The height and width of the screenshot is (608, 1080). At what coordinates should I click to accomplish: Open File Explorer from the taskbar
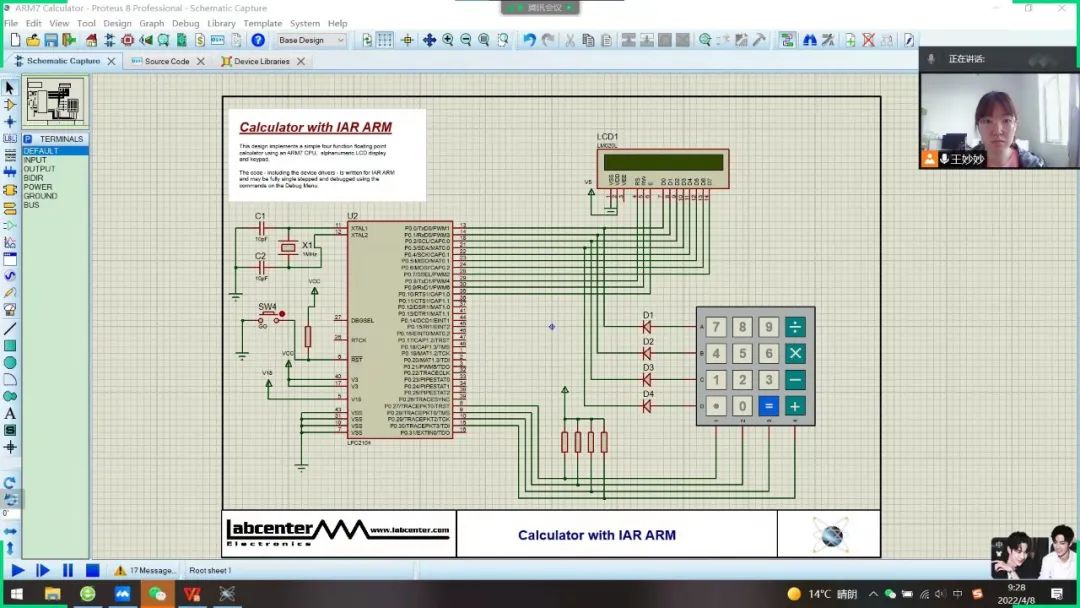52,594
